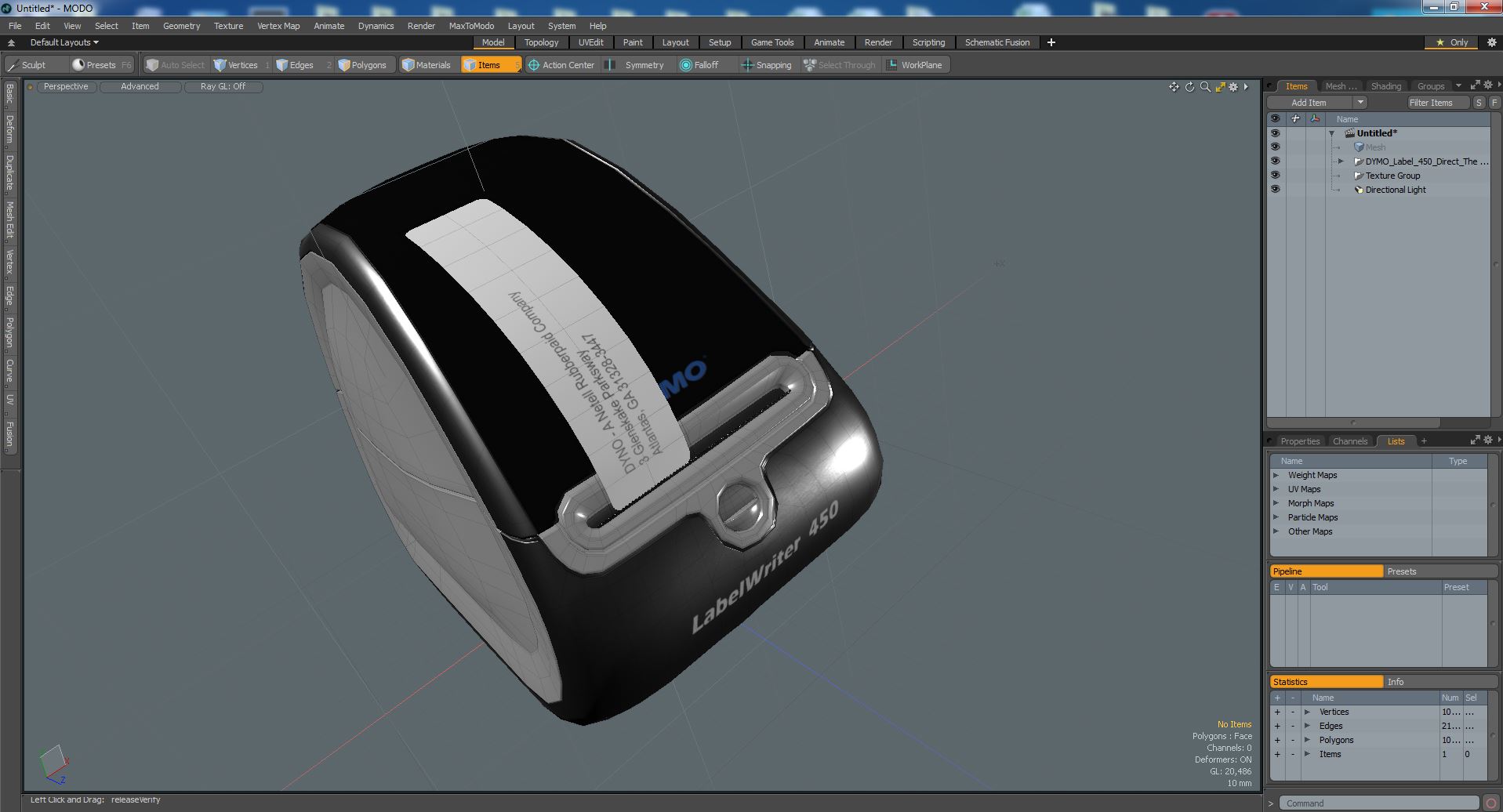Toggle Symmetry on or off
Image resolution: width=1503 pixels, height=812 pixels.
pos(637,65)
